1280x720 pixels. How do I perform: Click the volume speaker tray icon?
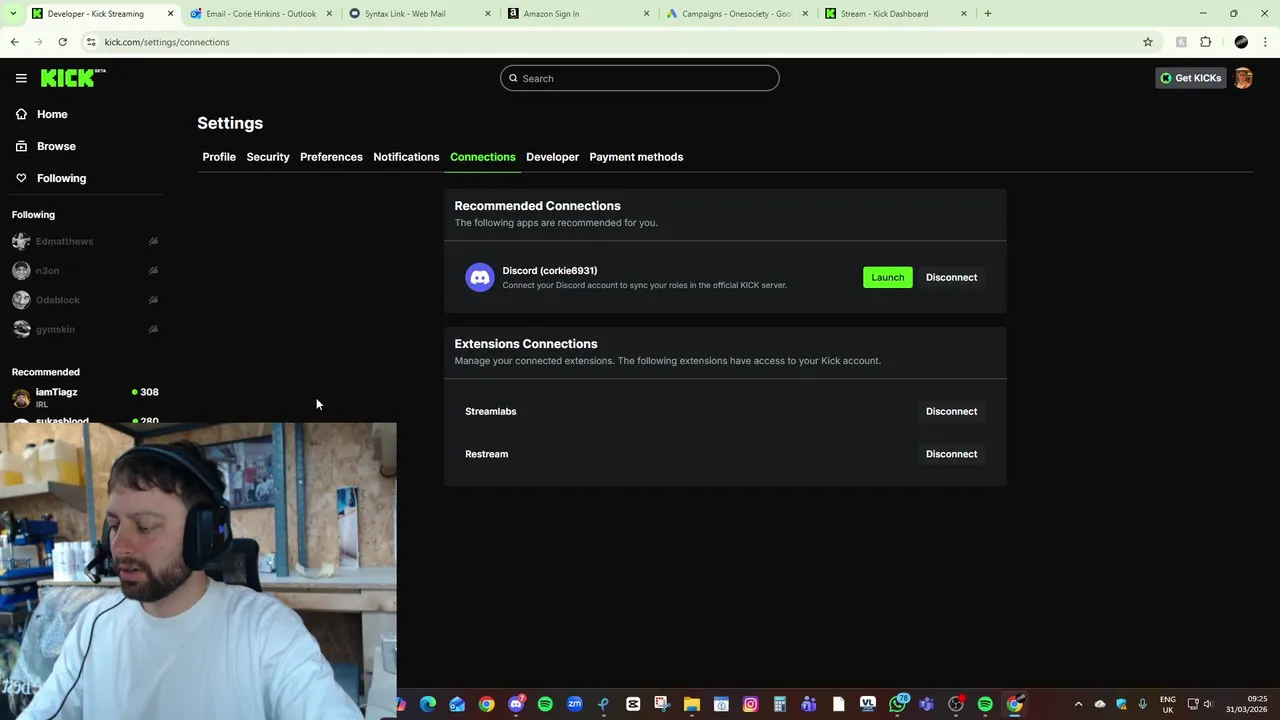point(1208,704)
